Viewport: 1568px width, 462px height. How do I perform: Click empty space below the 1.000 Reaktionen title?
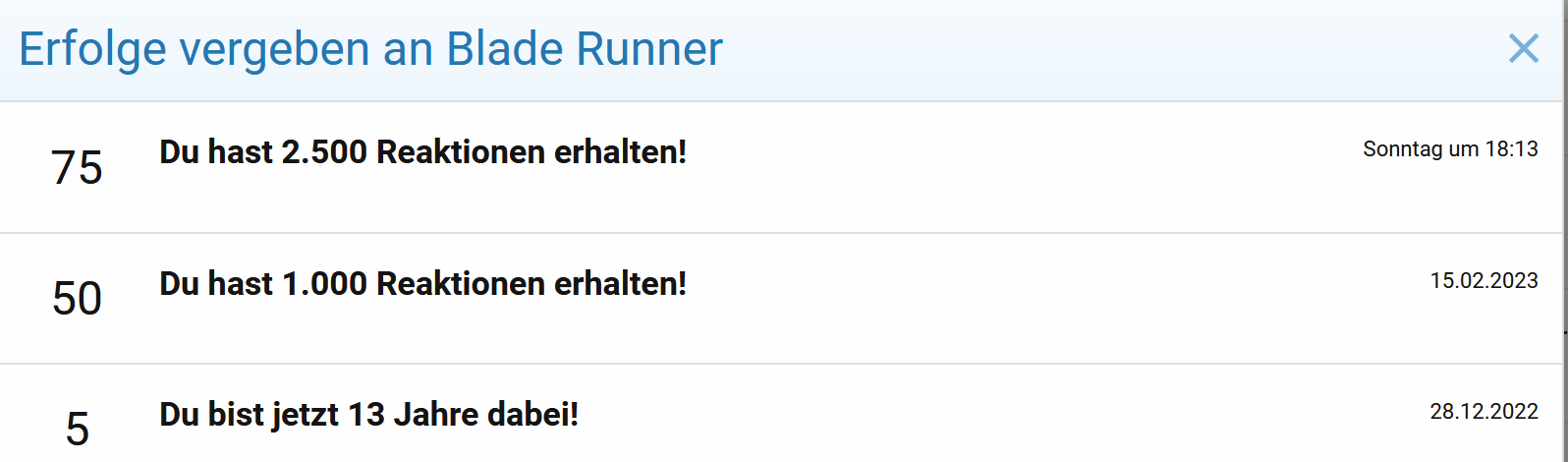point(422,332)
